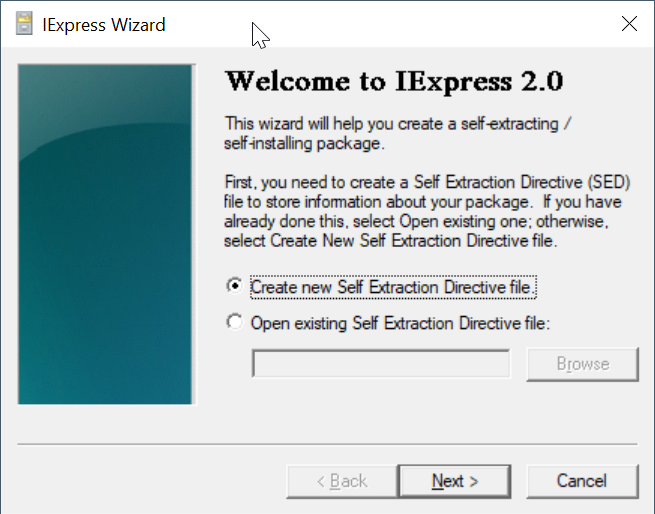The height and width of the screenshot is (514, 655).
Task: Click the teal wizard banner image
Action: (x=107, y=234)
